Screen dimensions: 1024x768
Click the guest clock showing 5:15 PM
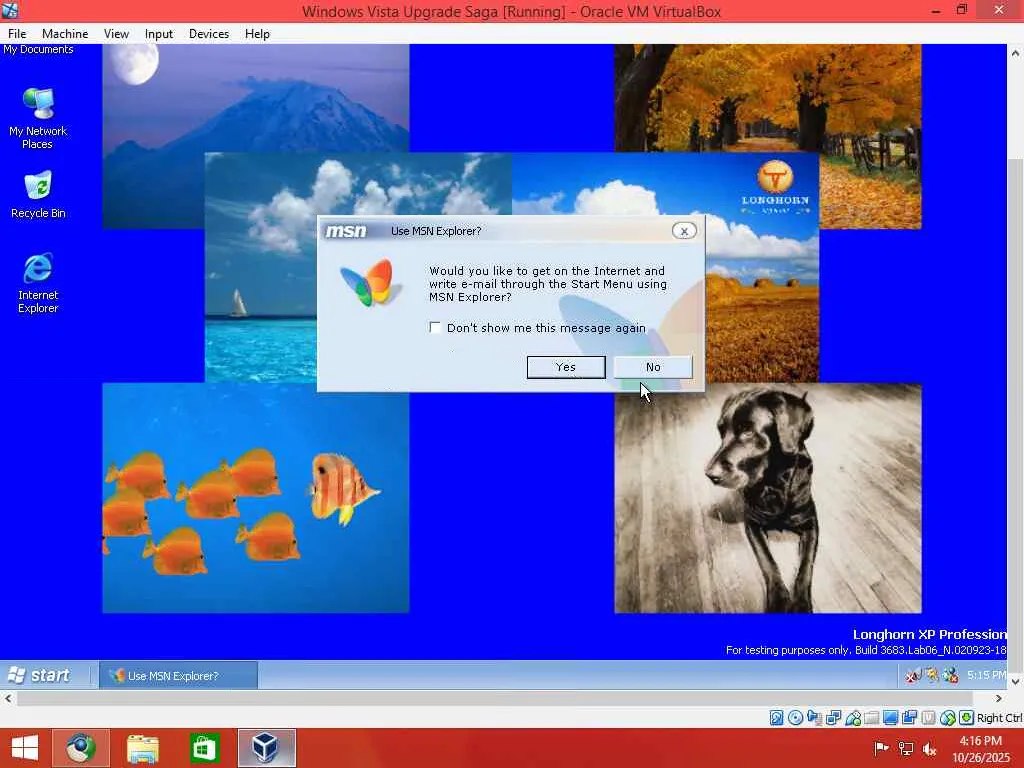(x=986, y=675)
